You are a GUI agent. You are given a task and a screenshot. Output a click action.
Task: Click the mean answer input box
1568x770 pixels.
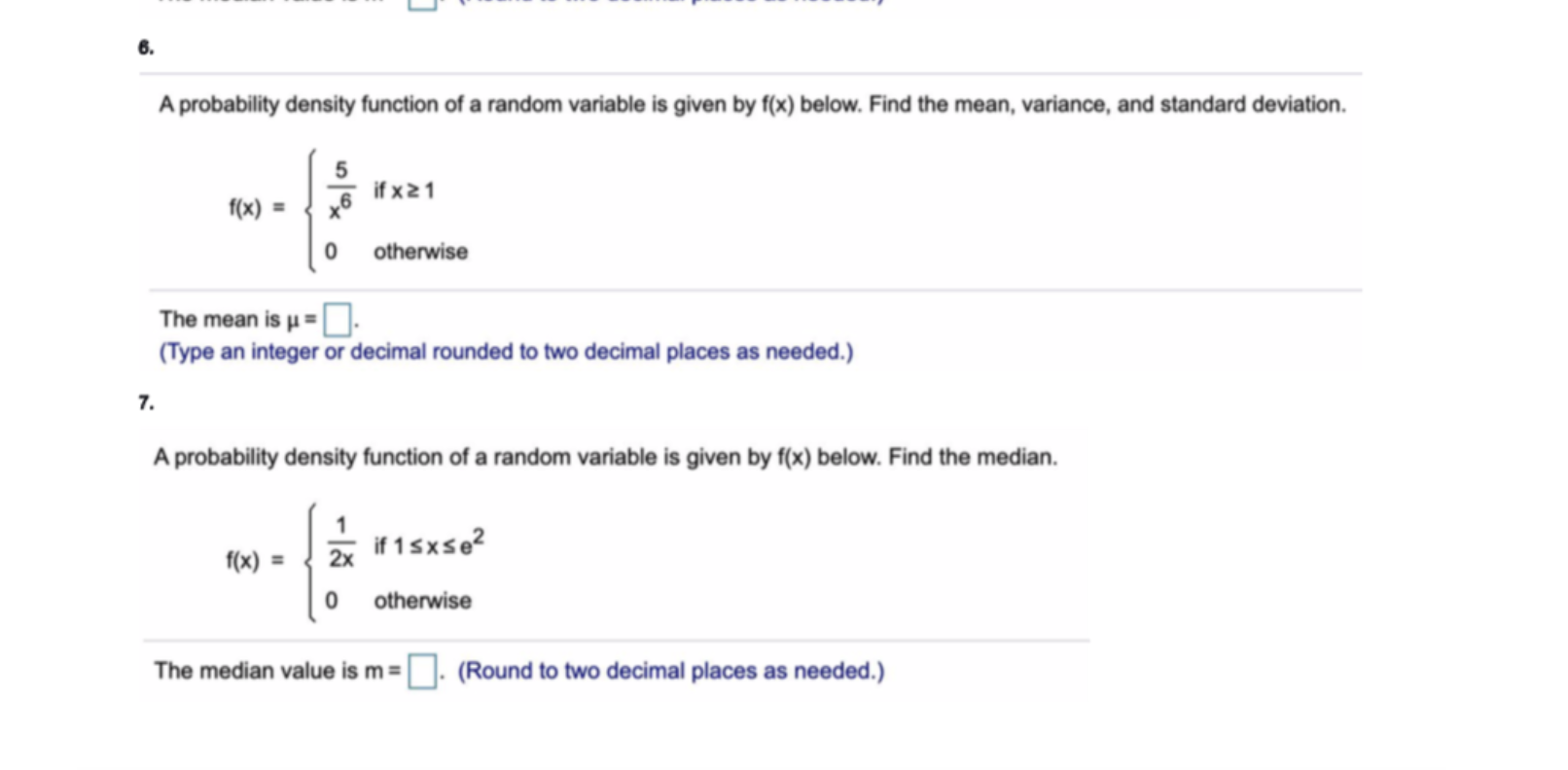click(336, 318)
